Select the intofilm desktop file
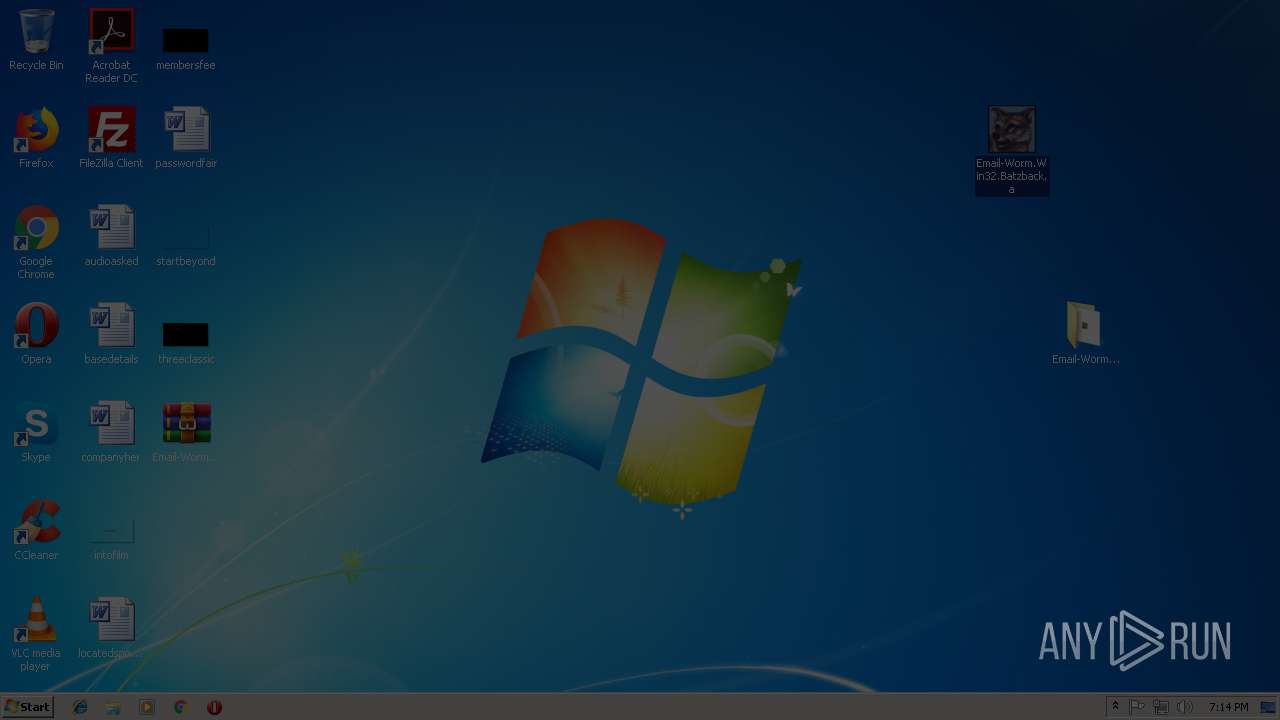 (x=111, y=540)
